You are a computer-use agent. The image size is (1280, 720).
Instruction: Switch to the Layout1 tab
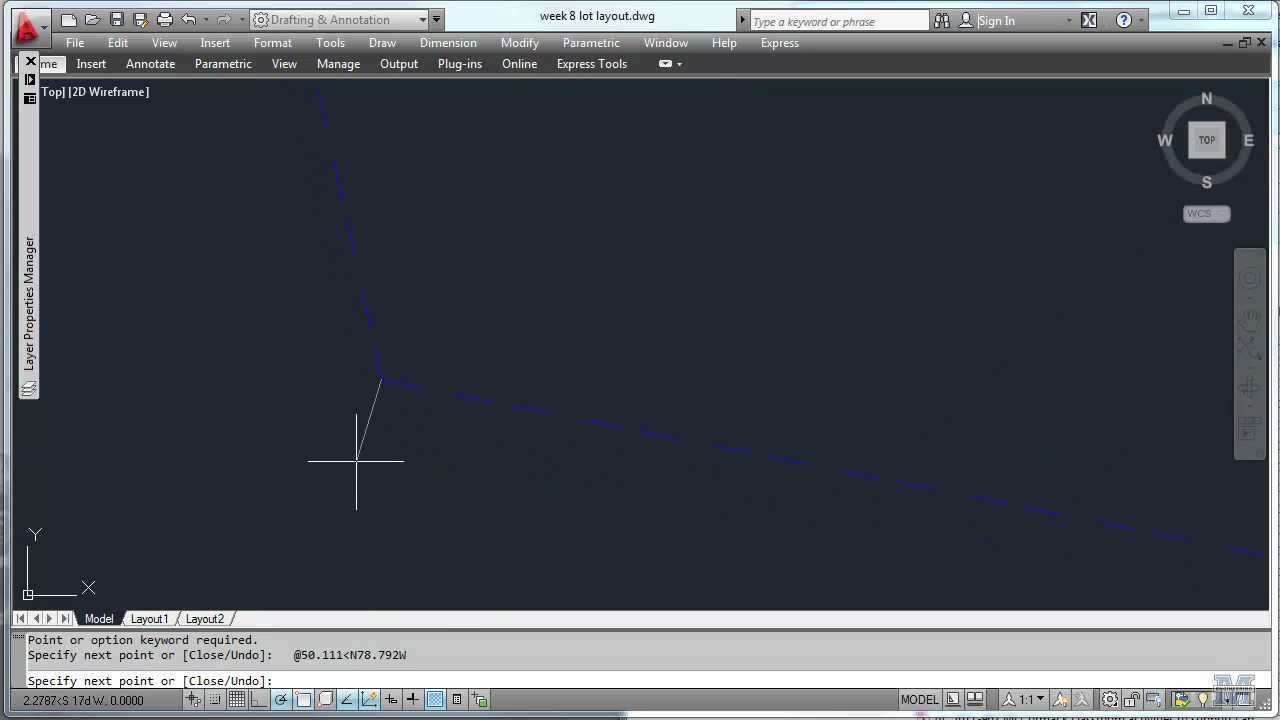point(149,619)
